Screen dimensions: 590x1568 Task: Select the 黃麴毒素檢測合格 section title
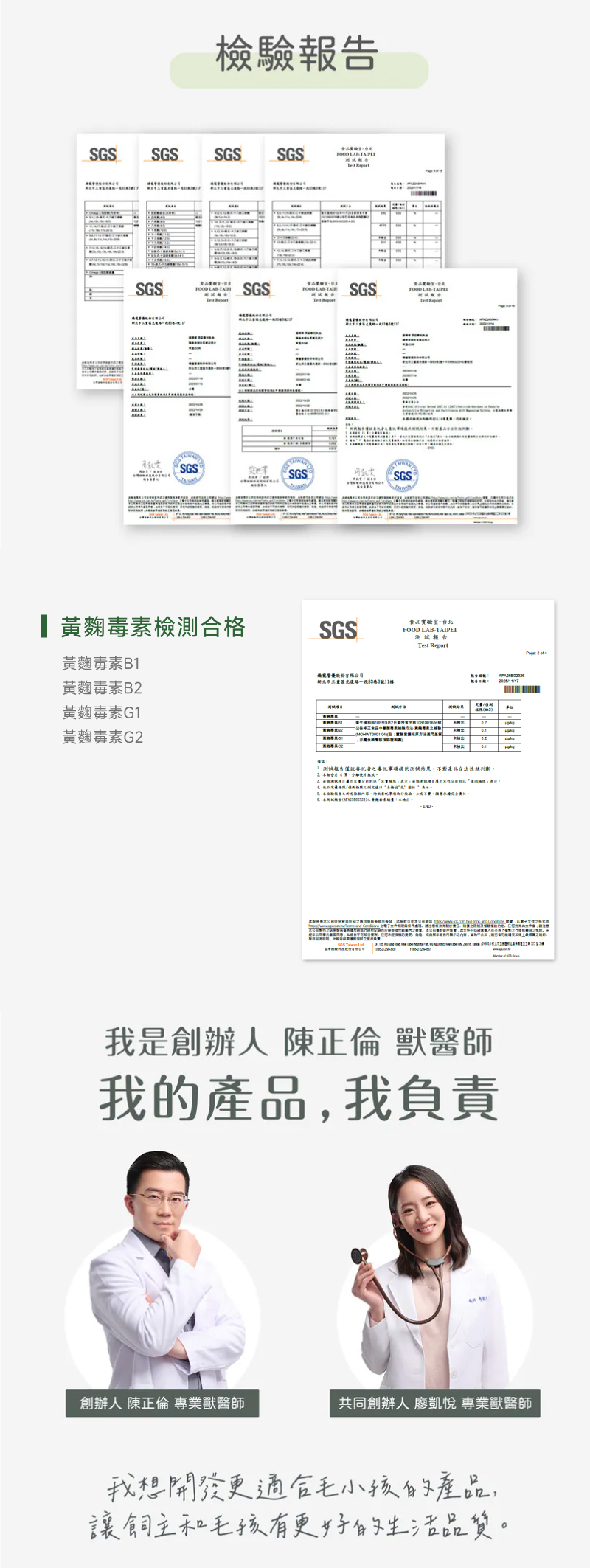click(x=153, y=627)
